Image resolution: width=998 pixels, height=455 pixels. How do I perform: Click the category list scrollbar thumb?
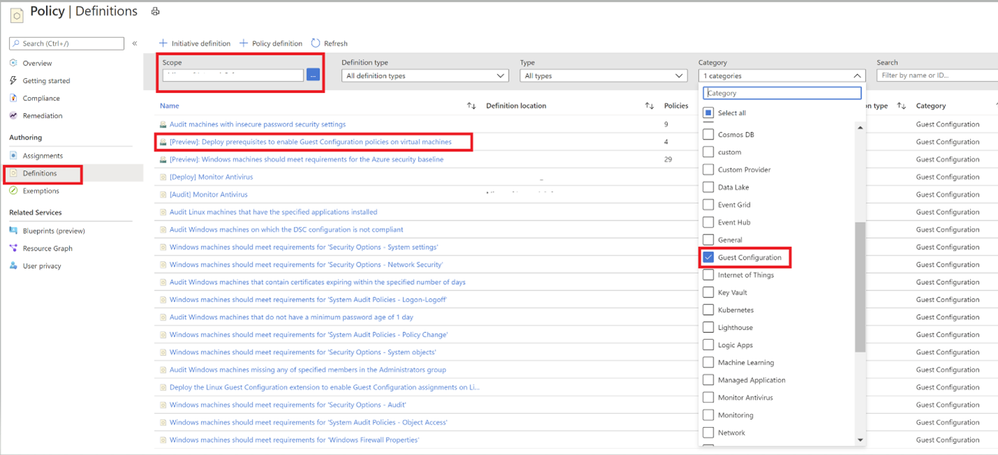point(861,287)
